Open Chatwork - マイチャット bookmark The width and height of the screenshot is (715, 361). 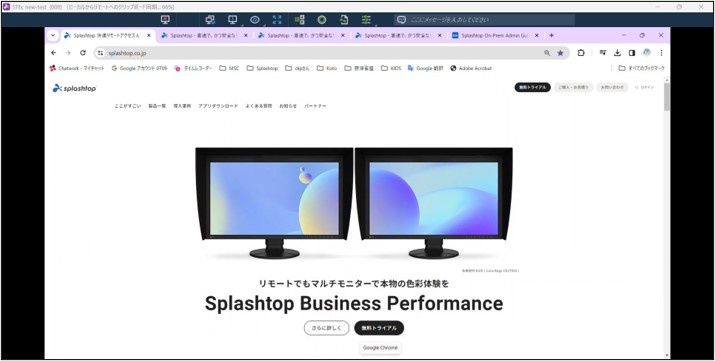point(77,68)
